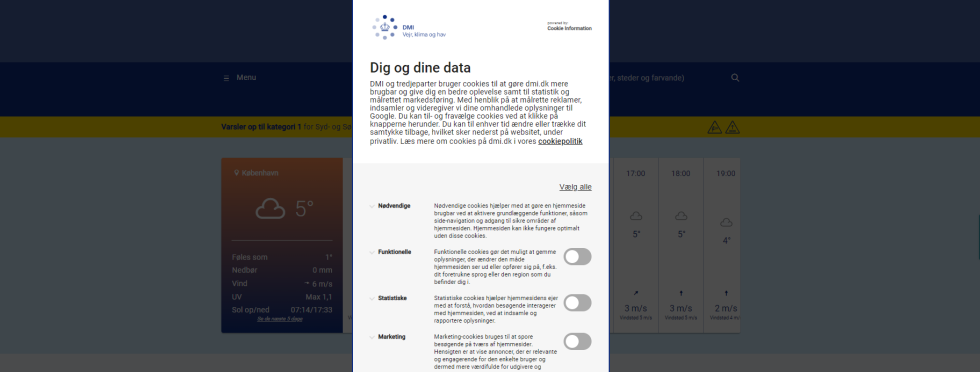Click the 'Føles som' row in weather card
The image size is (980, 372).
point(282,257)
